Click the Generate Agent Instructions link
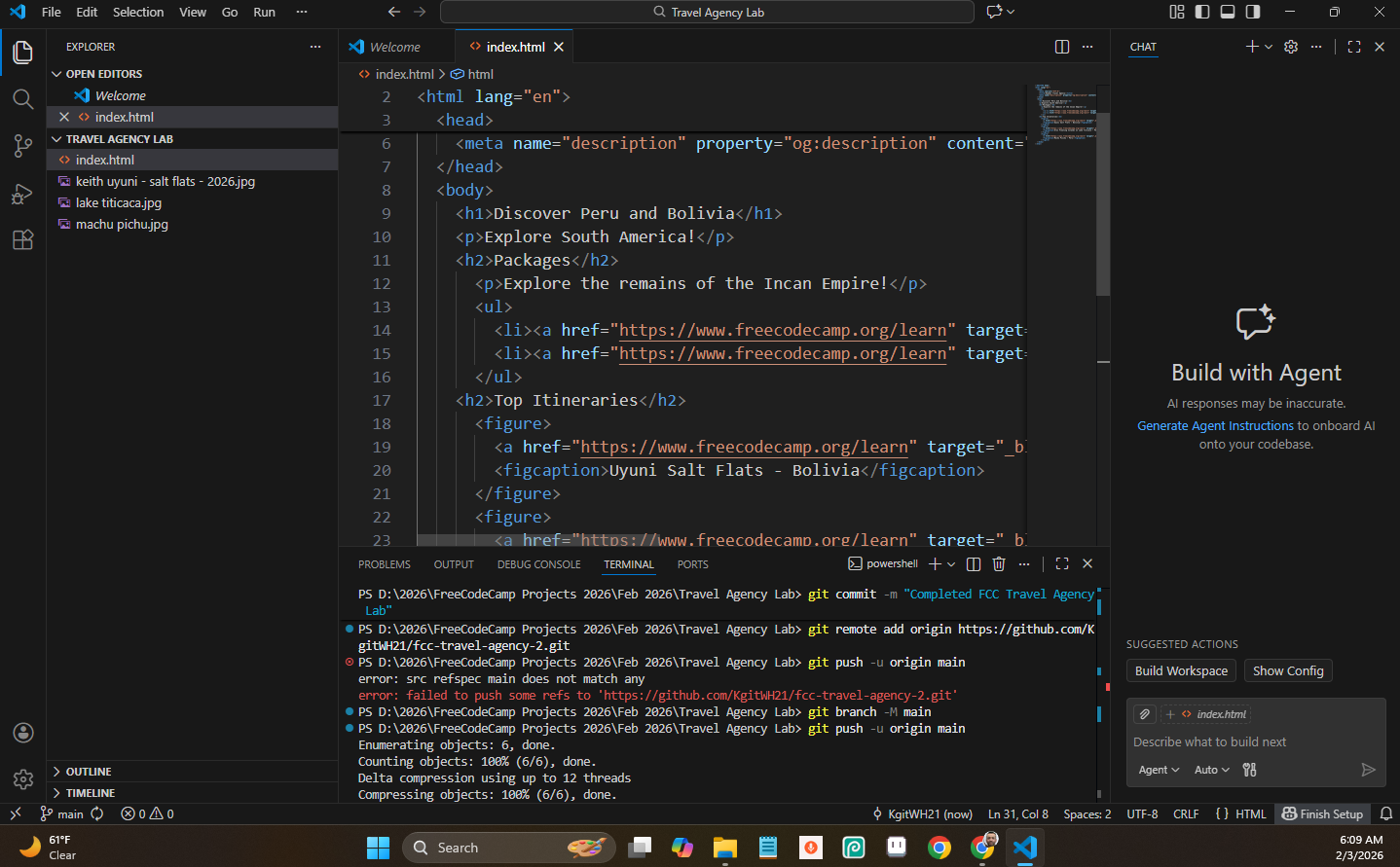 coord(1215,425)
